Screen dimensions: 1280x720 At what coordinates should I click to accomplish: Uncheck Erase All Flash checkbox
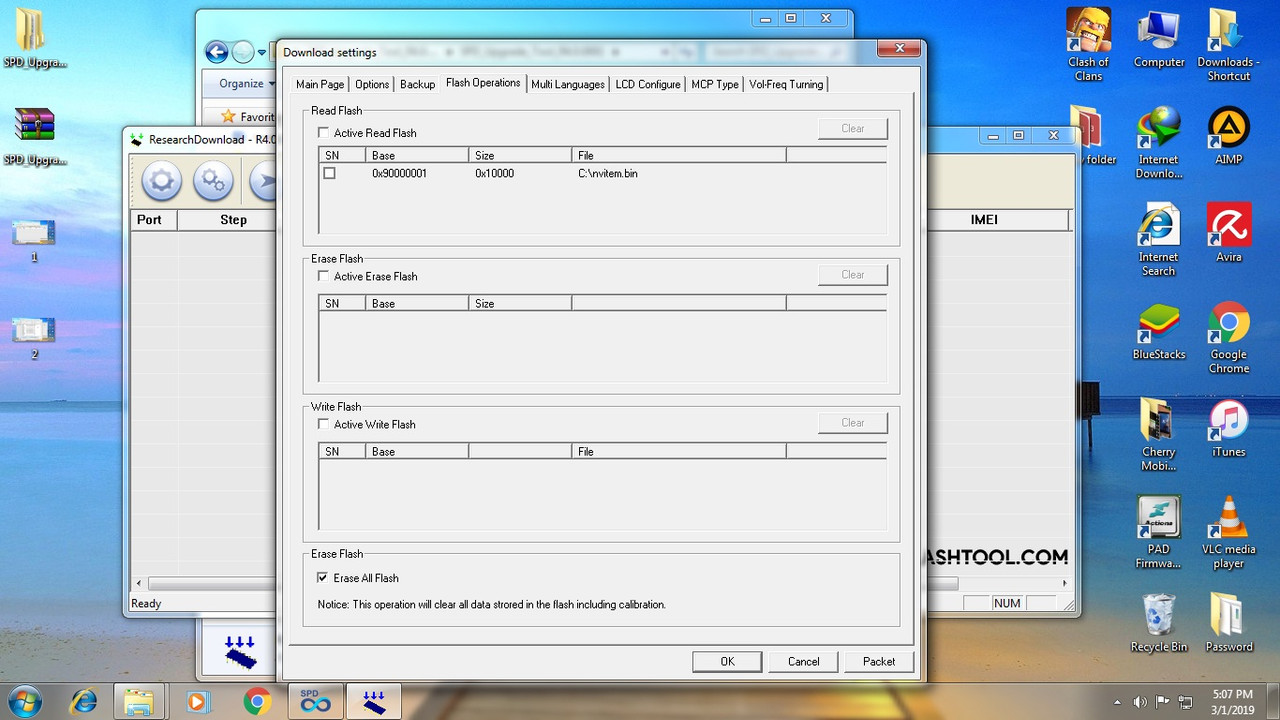coord(323,578)
